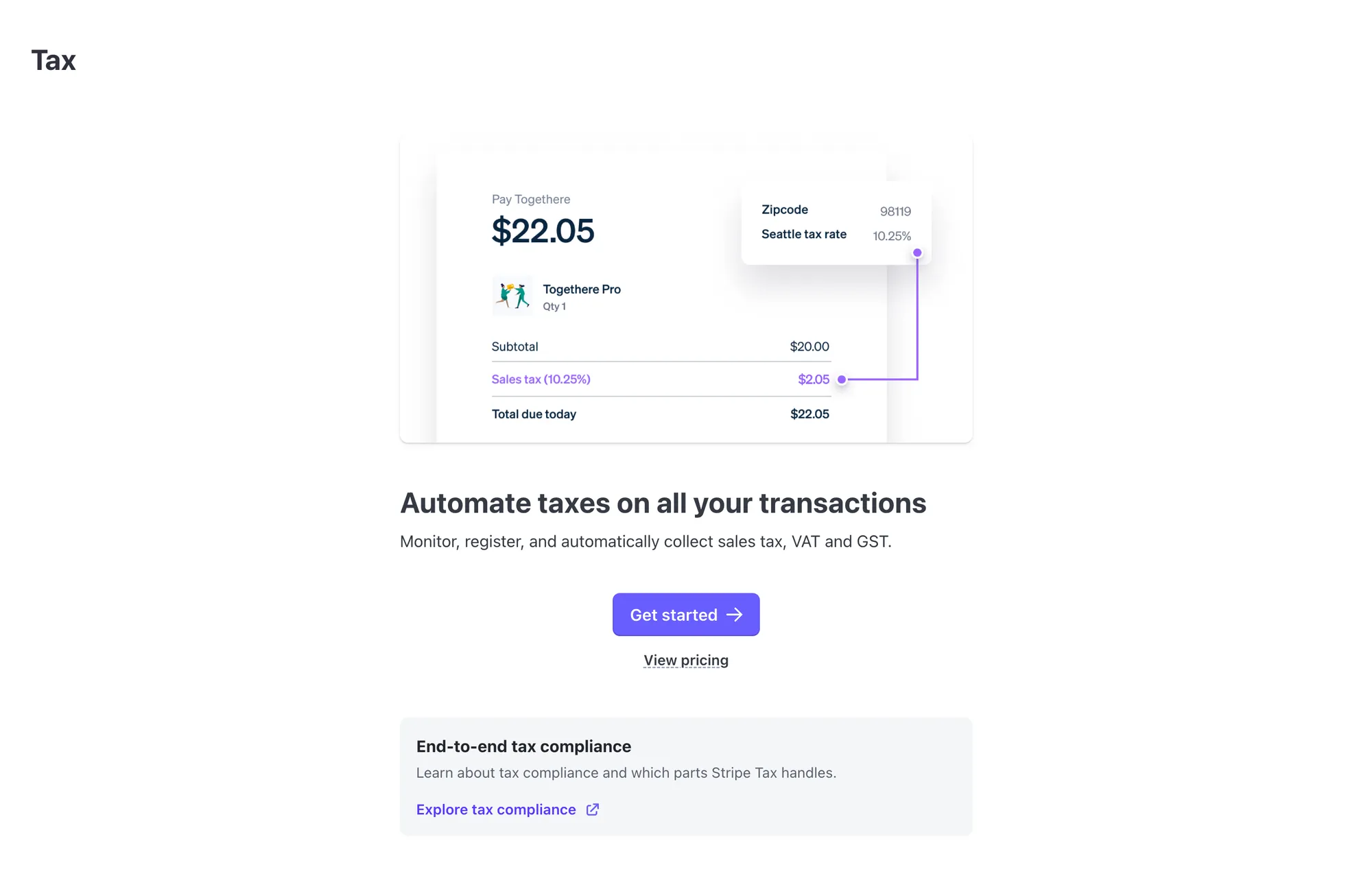Open the View pricing link
1372x887 pixels.
[x=686, y=660]
